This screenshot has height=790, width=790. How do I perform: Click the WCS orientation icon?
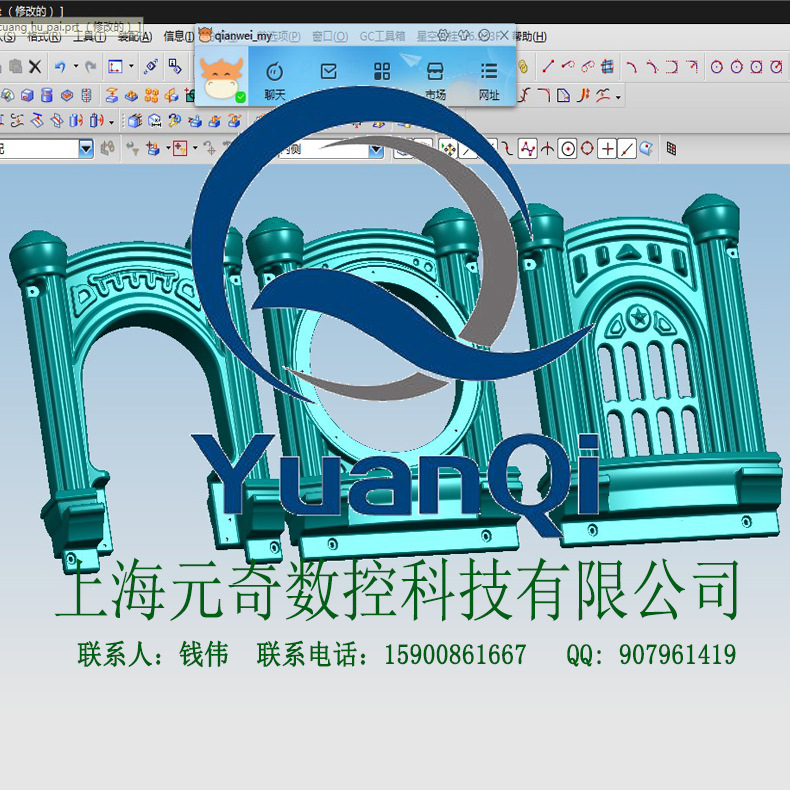(x=115, y=67)
